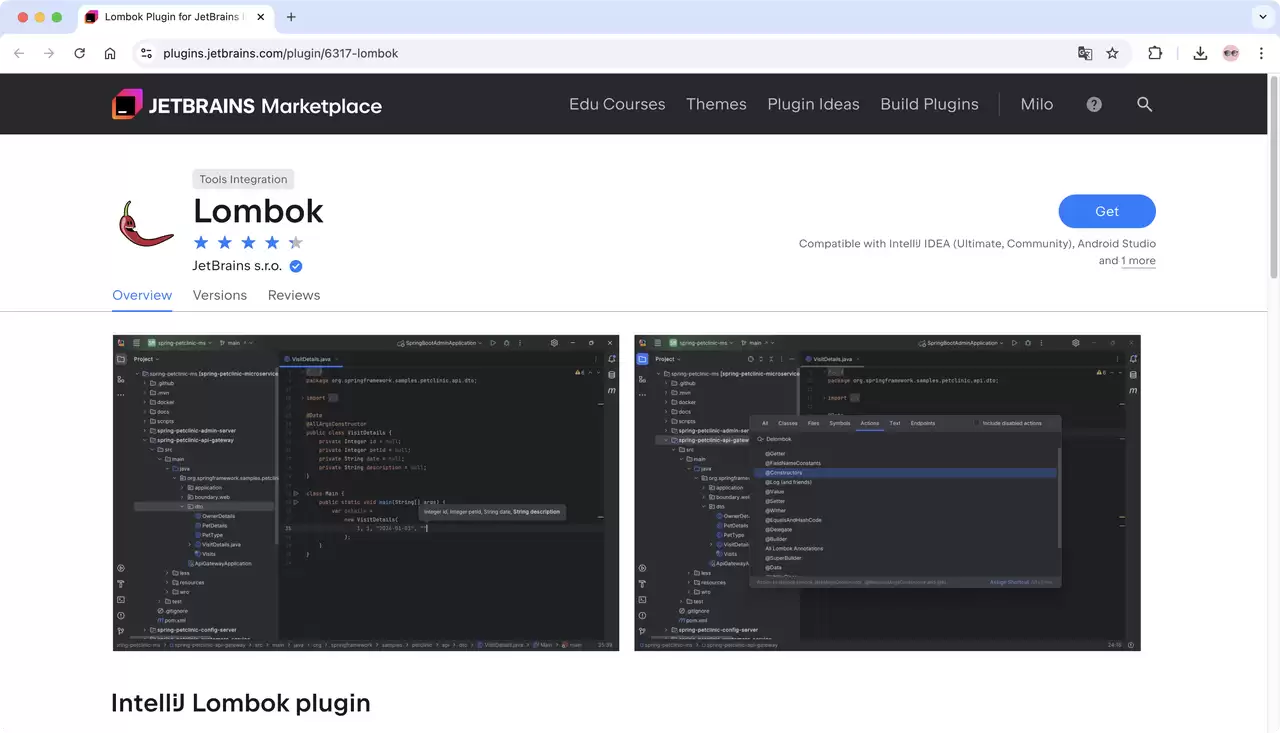
Task: Click the 'Compatible with IntelliJ IDEA' text
Action: (x=977, y=243)
